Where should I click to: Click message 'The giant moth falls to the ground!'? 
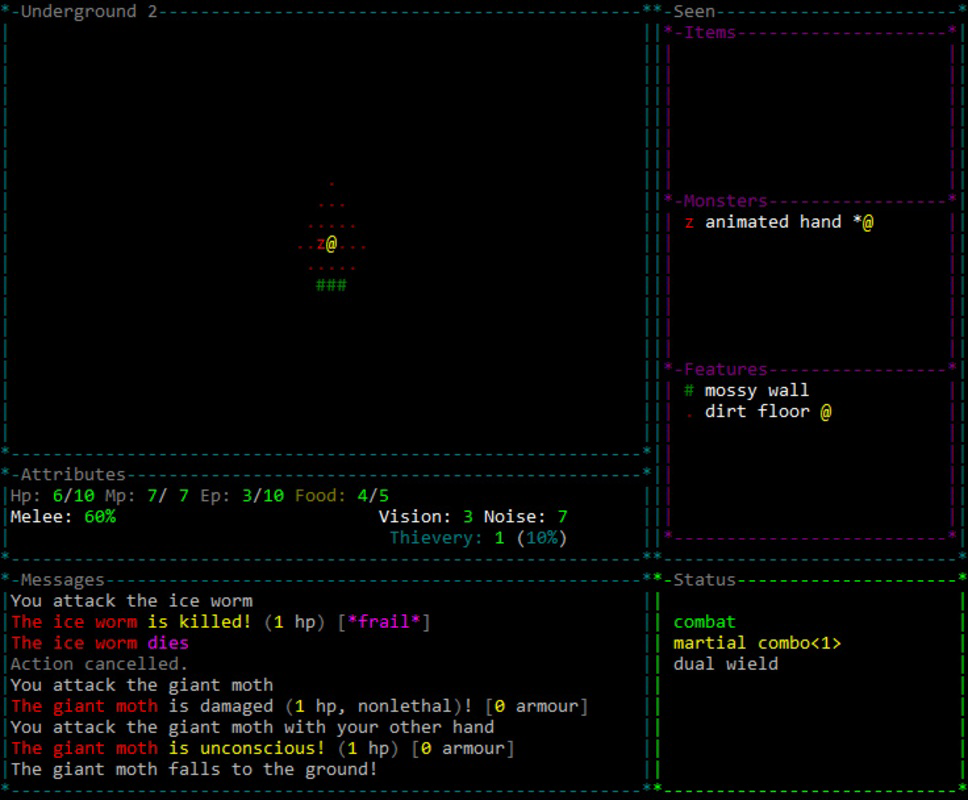coord(194,769)
